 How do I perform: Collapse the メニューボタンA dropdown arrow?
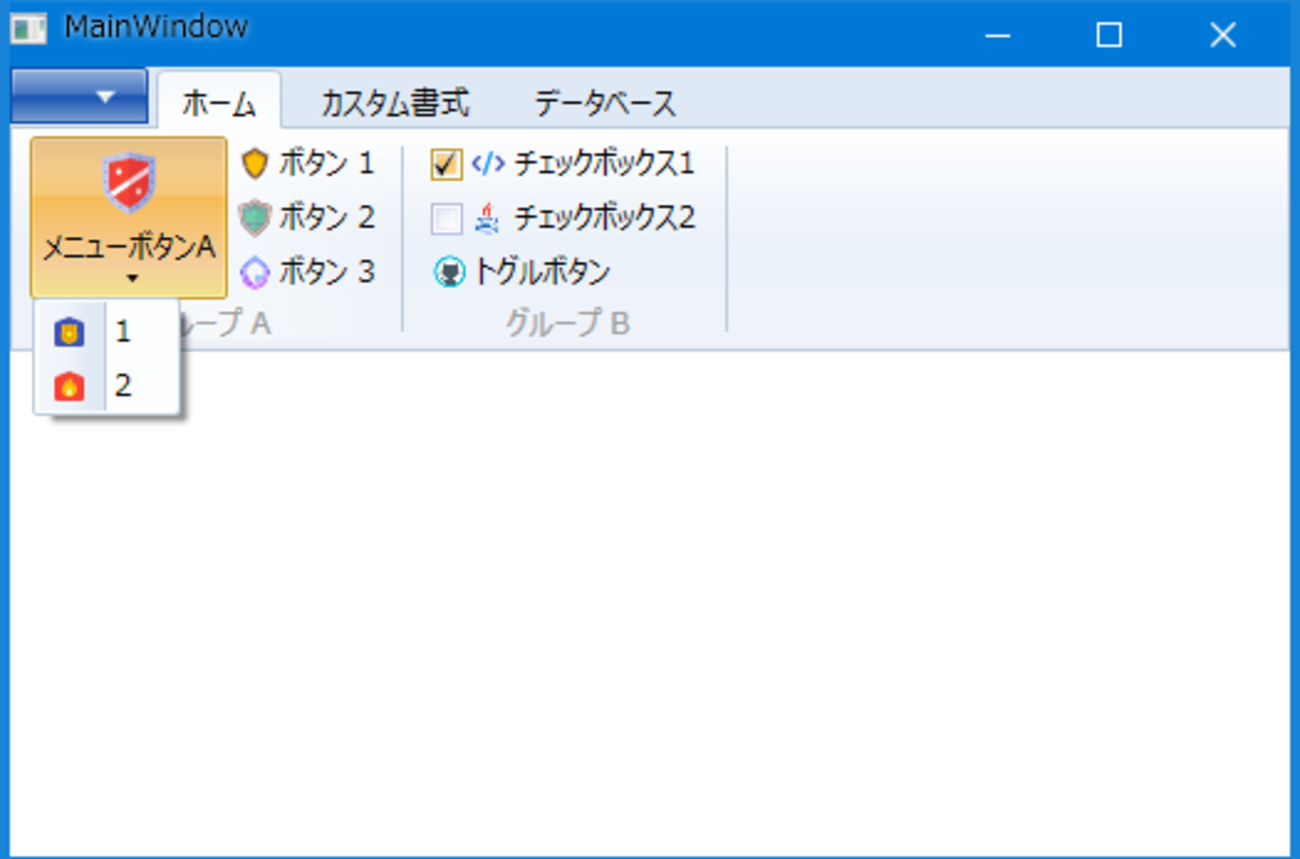(x=132, y=280)
